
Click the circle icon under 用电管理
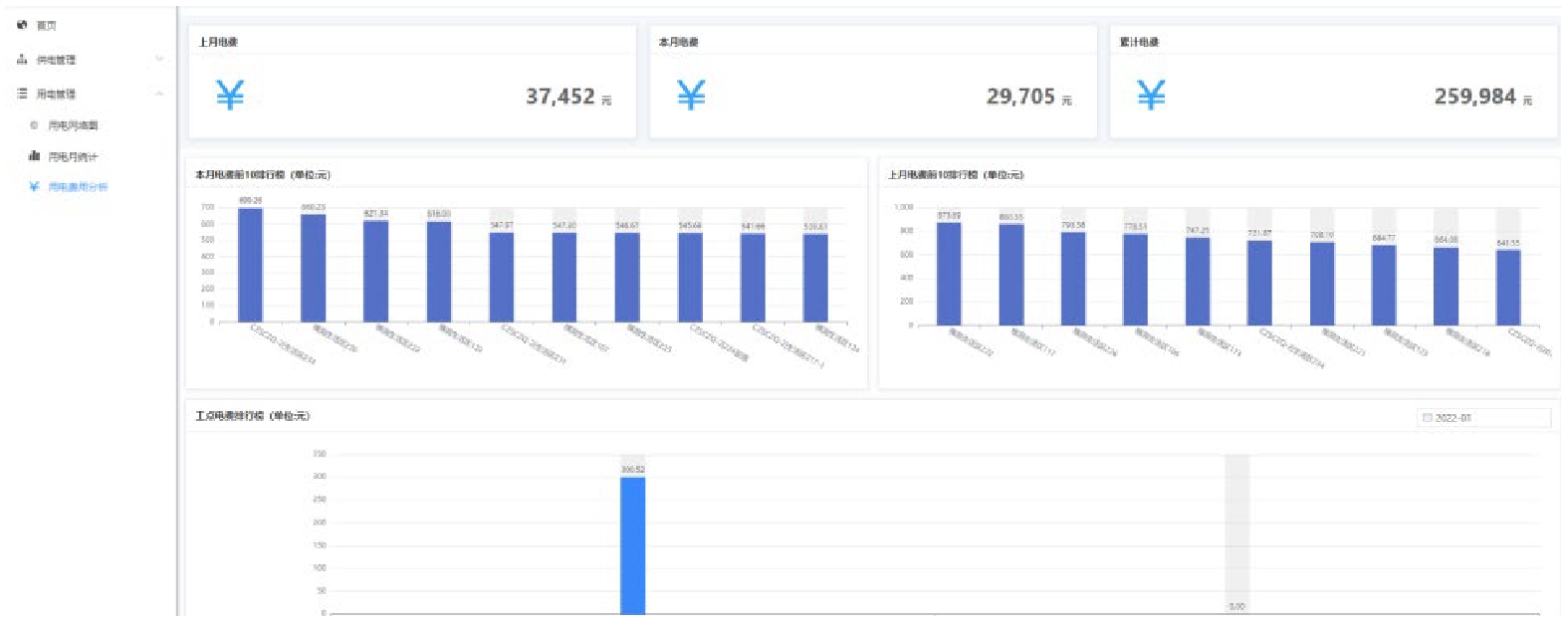(34, 125)
